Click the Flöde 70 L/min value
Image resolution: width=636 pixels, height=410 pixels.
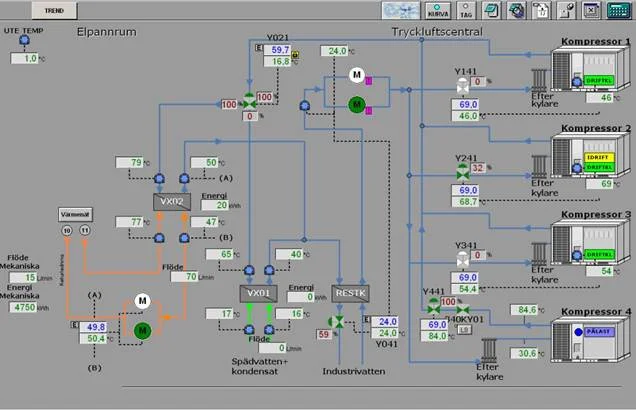(184, 277)
